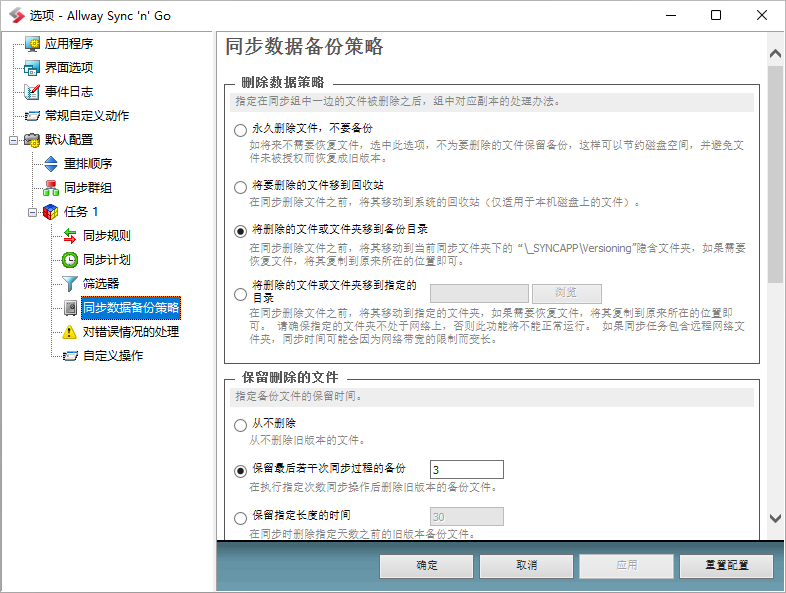The image size is (786, 593).
Task: Click the 保留删除的文件 group heading
Action: (x=290, y=377)
